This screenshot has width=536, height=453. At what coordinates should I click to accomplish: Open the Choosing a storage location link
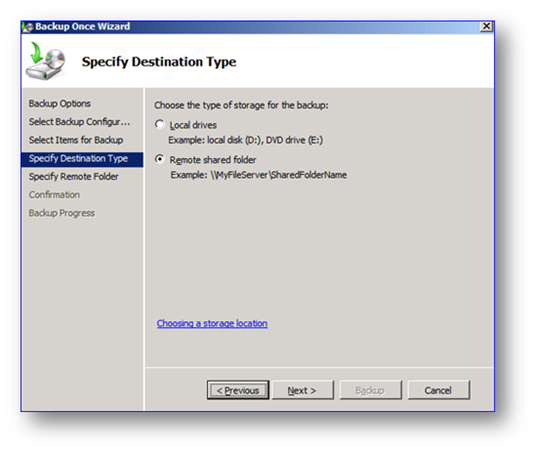[212, 323]
